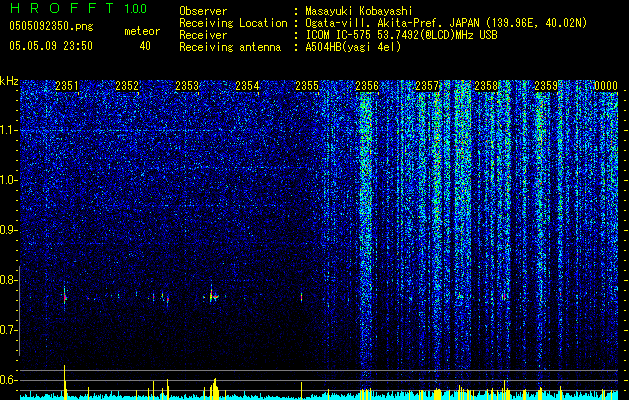Click the ICOM IC-575 receiver value
This screenshot has height=400, width=629.
[x=401, y=35]
